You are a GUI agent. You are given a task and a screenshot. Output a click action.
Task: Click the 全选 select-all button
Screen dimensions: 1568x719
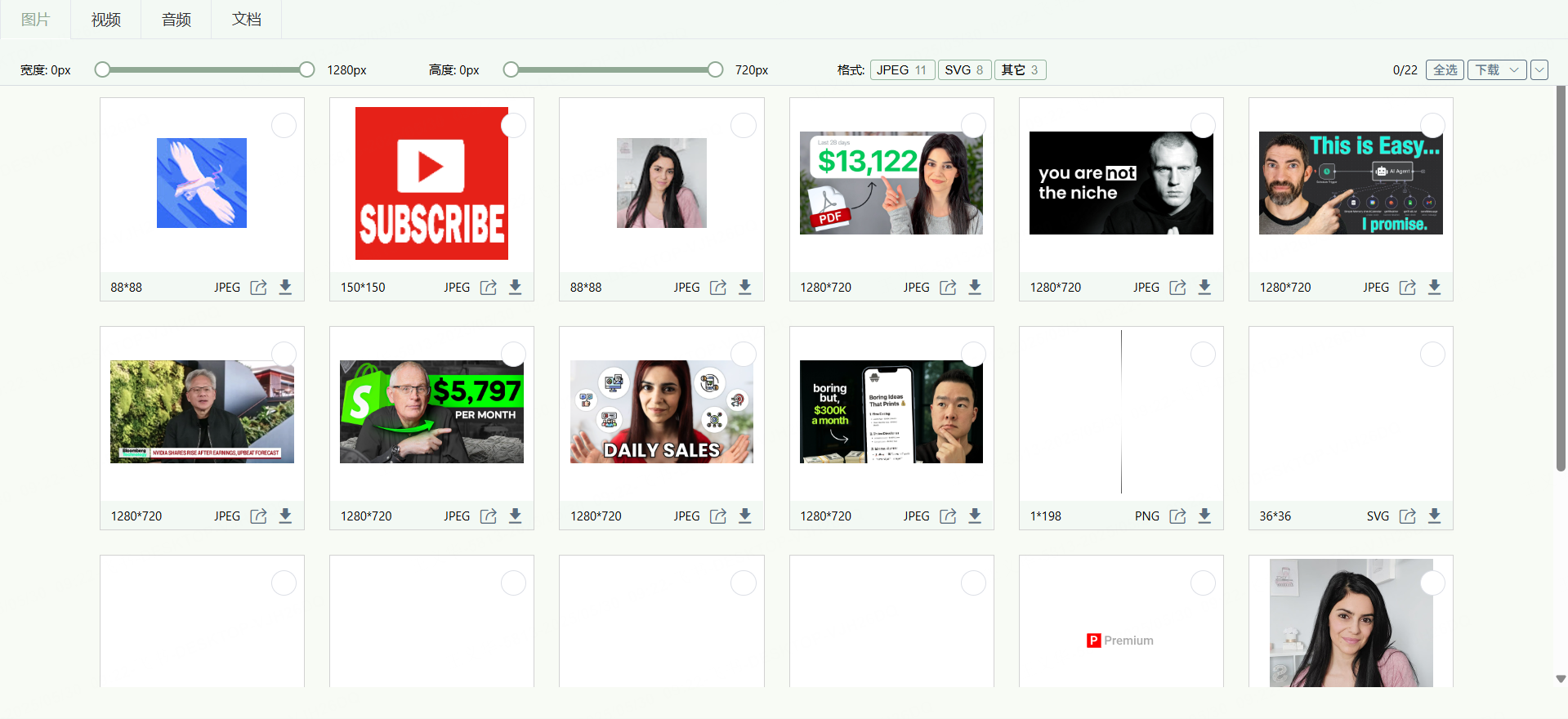point(1445,70)
